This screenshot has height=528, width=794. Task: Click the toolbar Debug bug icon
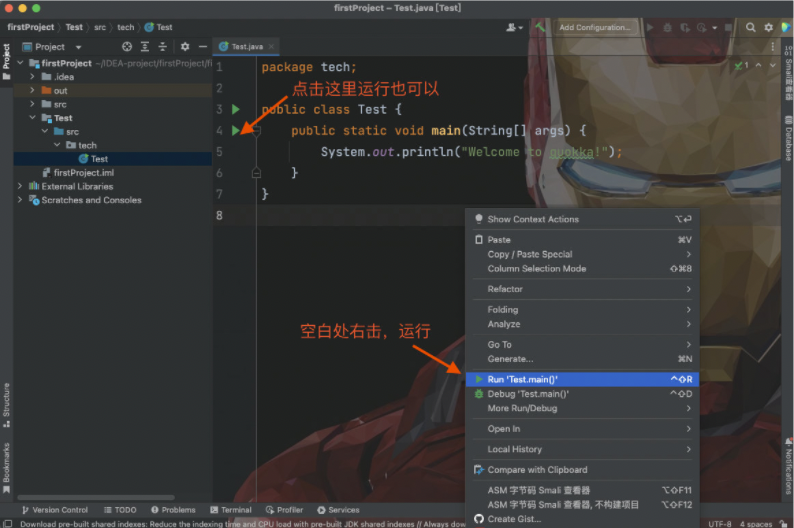[x=667, y=27]
